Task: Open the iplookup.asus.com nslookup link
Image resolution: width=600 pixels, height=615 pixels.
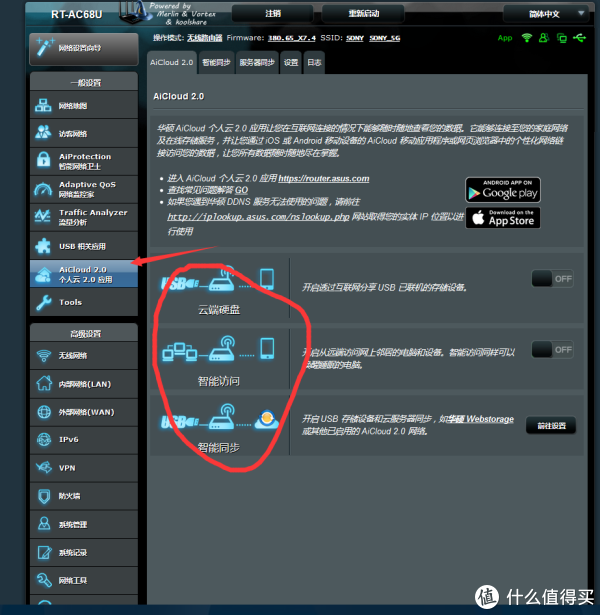Action: [x=258, y=217]
